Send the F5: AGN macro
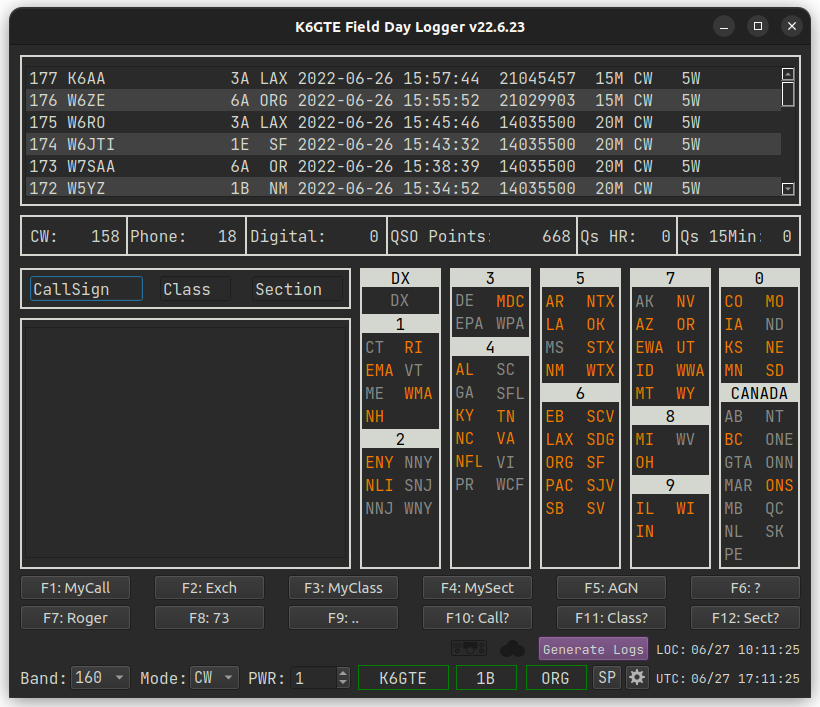The height and width of the screenshot is (707, 820). click(611, 588)
